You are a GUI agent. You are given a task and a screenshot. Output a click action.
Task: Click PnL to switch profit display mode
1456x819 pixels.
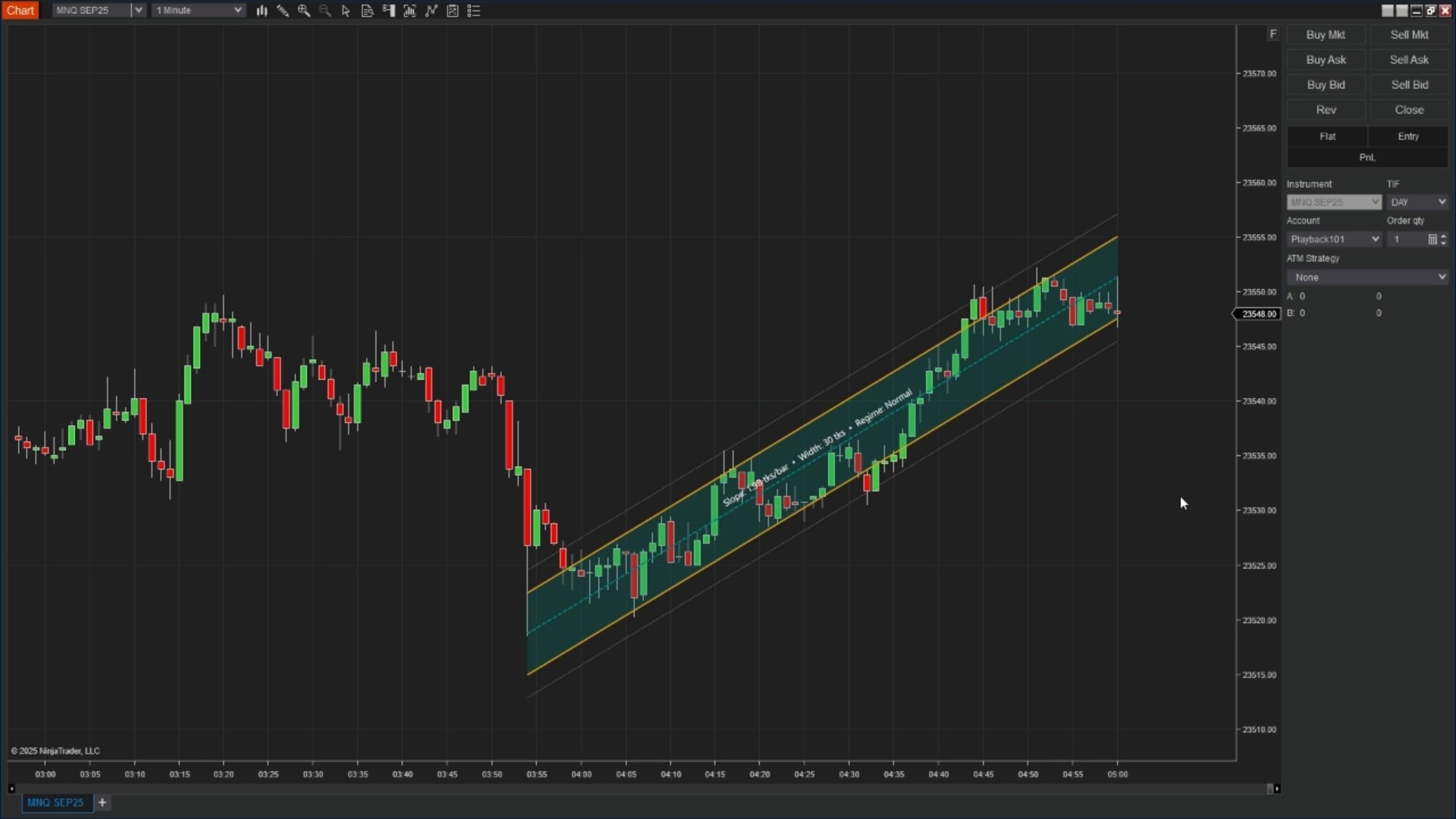(x=1367, y=157)
